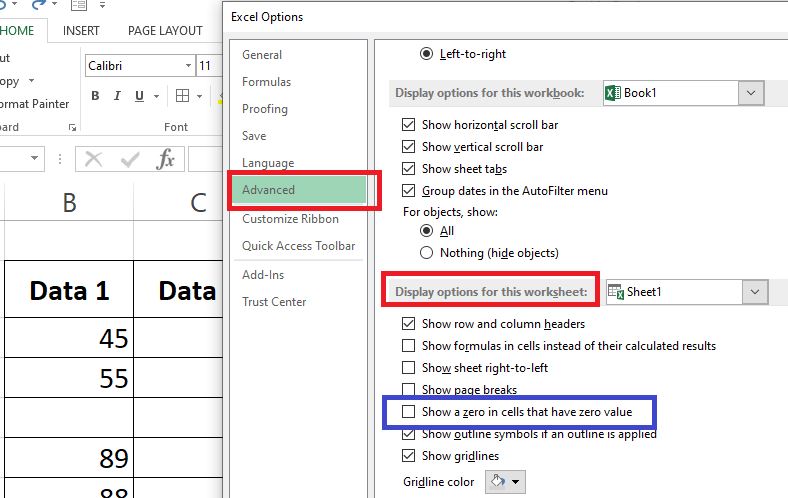Open Calibri font name dropdown
Image resolution: width=788 pixels, height=498 pixels.
pyautogui.click(x=188, y=66)
